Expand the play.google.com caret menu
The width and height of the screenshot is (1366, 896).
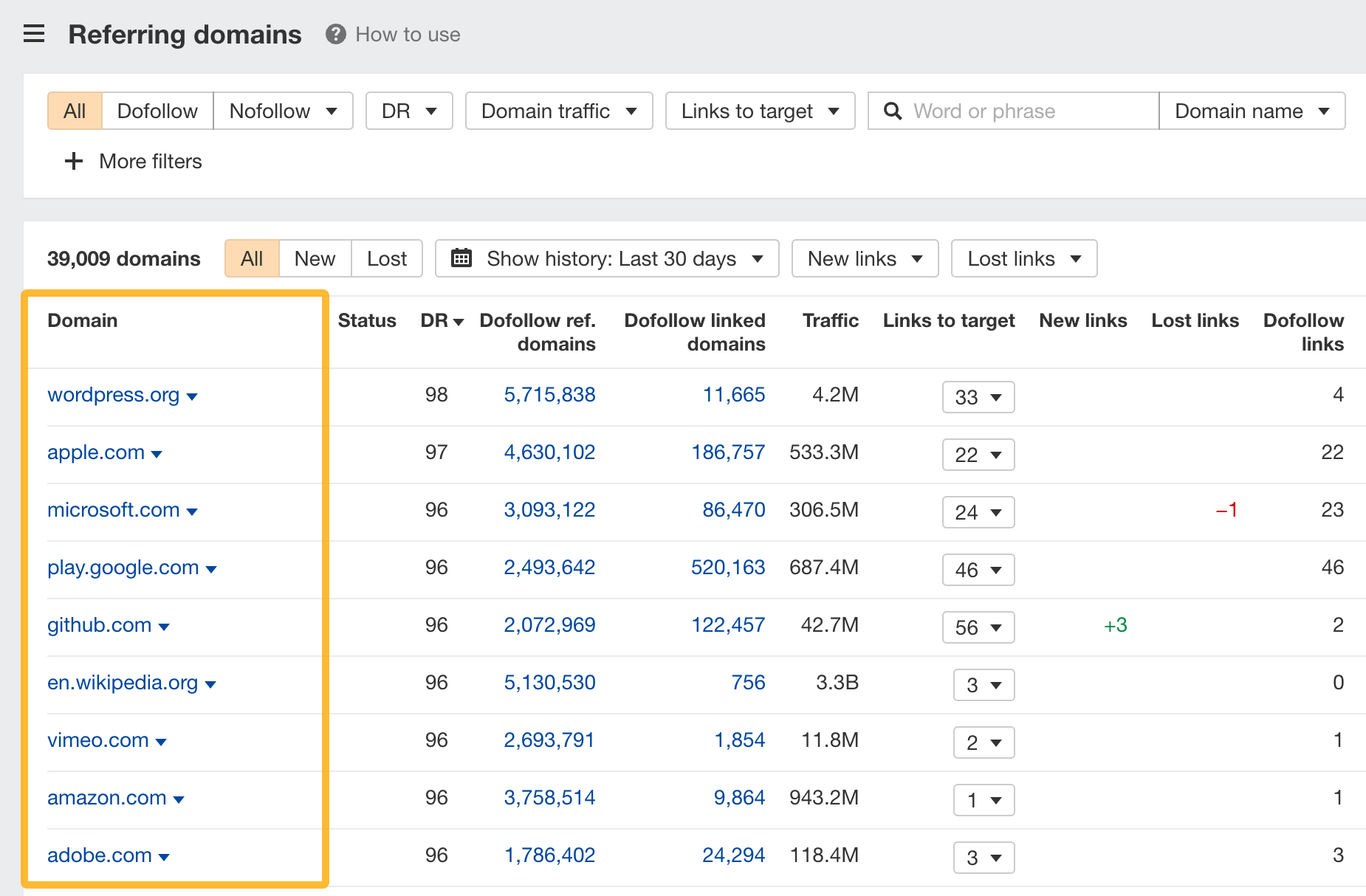coord(211,570)
